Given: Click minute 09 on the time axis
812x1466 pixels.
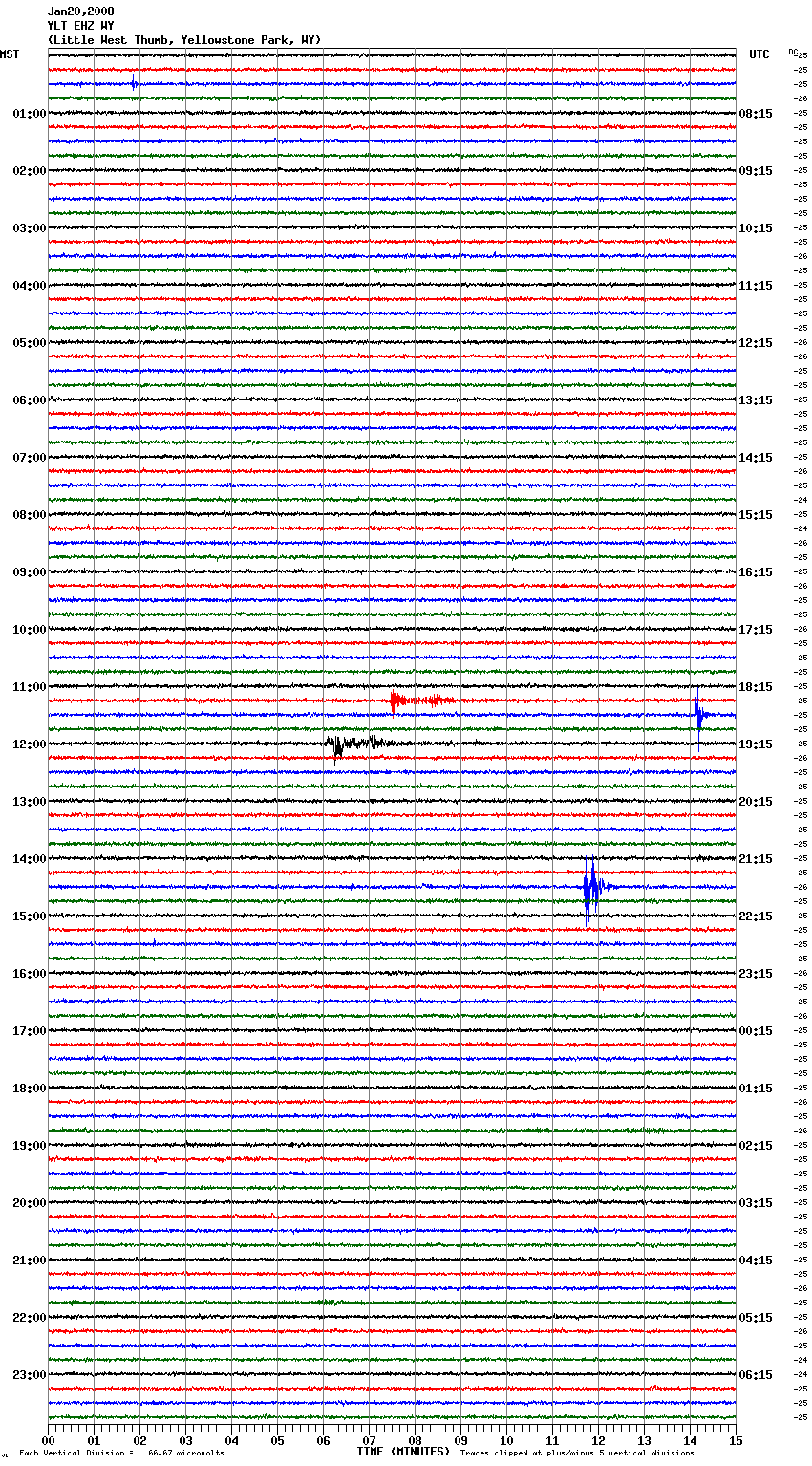Looking at the screenshot, I should coord(460,1440).
